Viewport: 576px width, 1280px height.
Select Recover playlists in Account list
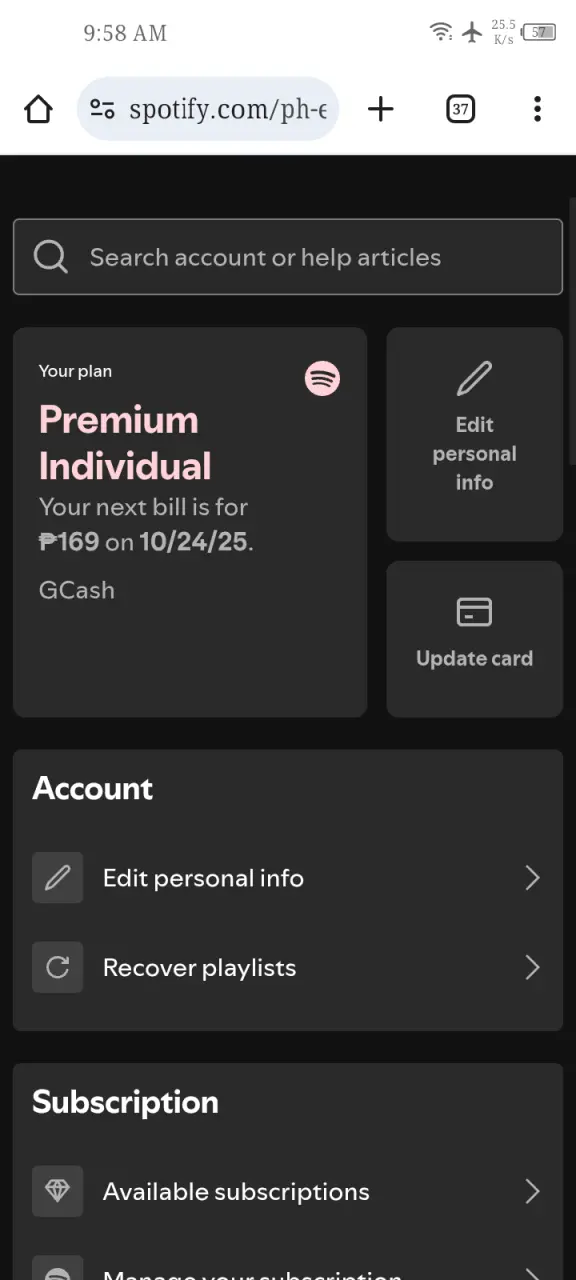(x=288, y=968)
